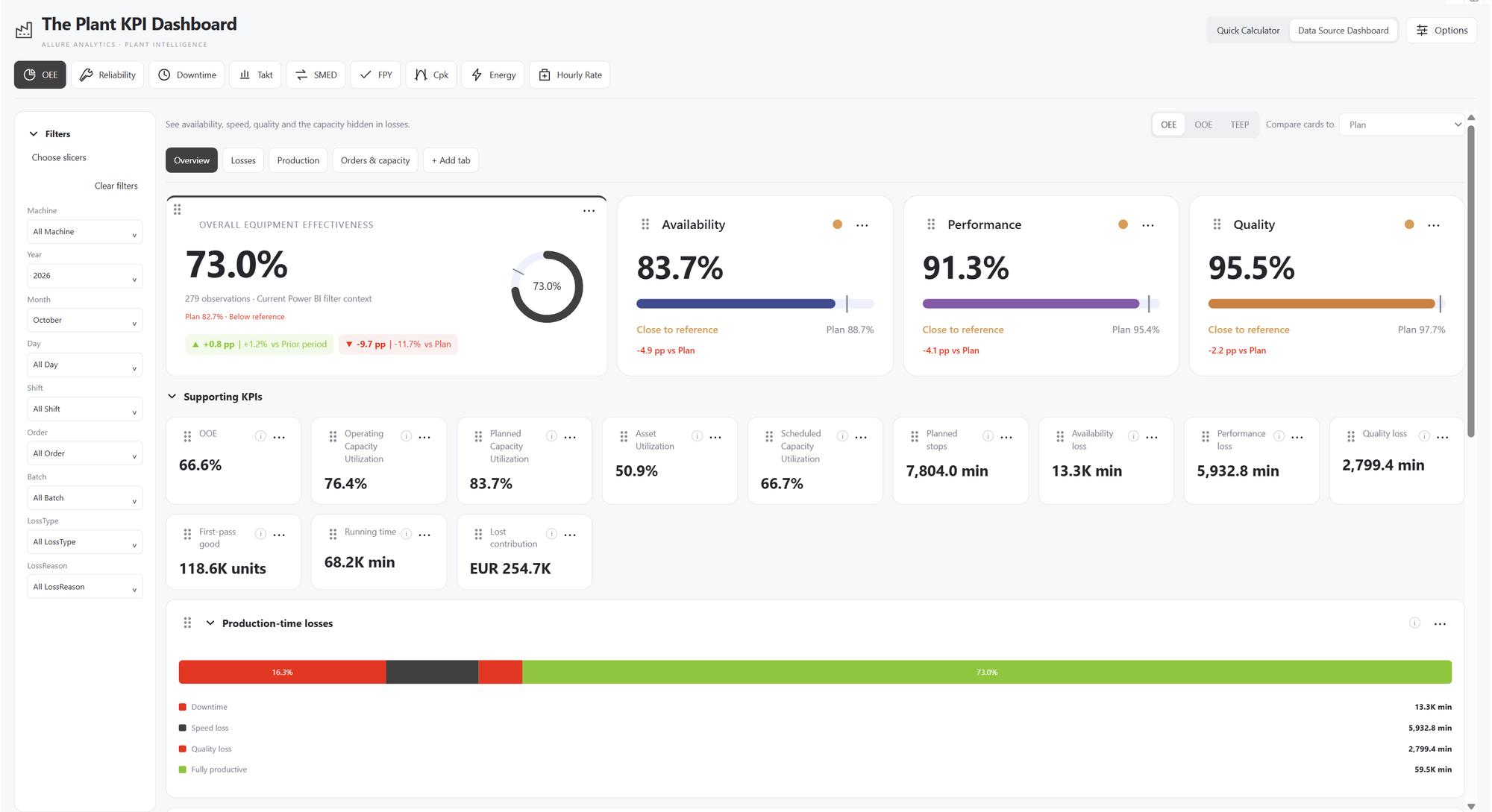Open the Hourly Rate tab
1492x812 pixels.
tap(570, 75)
